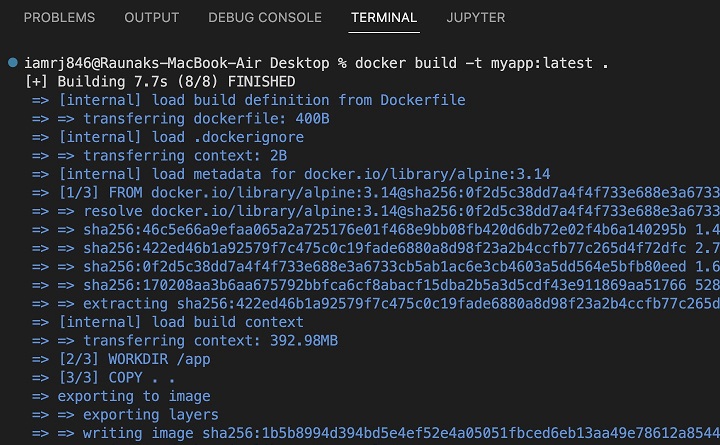Viewport: 720px width, 445px height.
Task: Click the [3/3] COPY . . line
Action: (119, 378)
